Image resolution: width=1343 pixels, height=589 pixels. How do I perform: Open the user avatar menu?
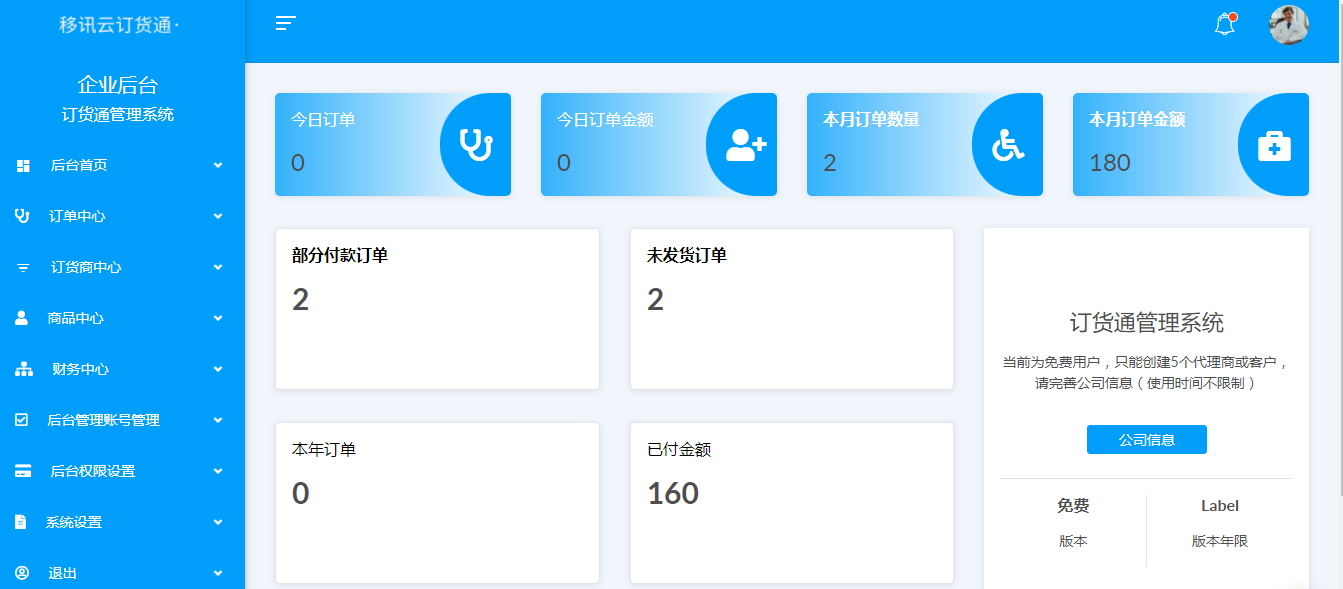(1289, 25)
